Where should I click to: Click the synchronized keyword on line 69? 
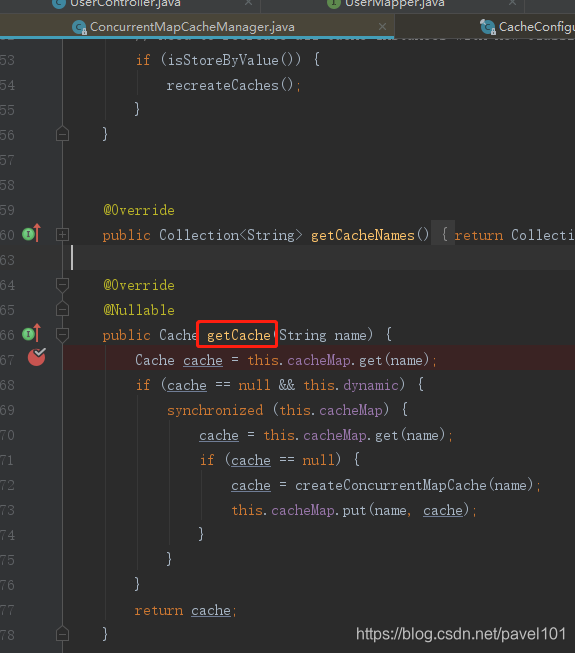[215, 411]
